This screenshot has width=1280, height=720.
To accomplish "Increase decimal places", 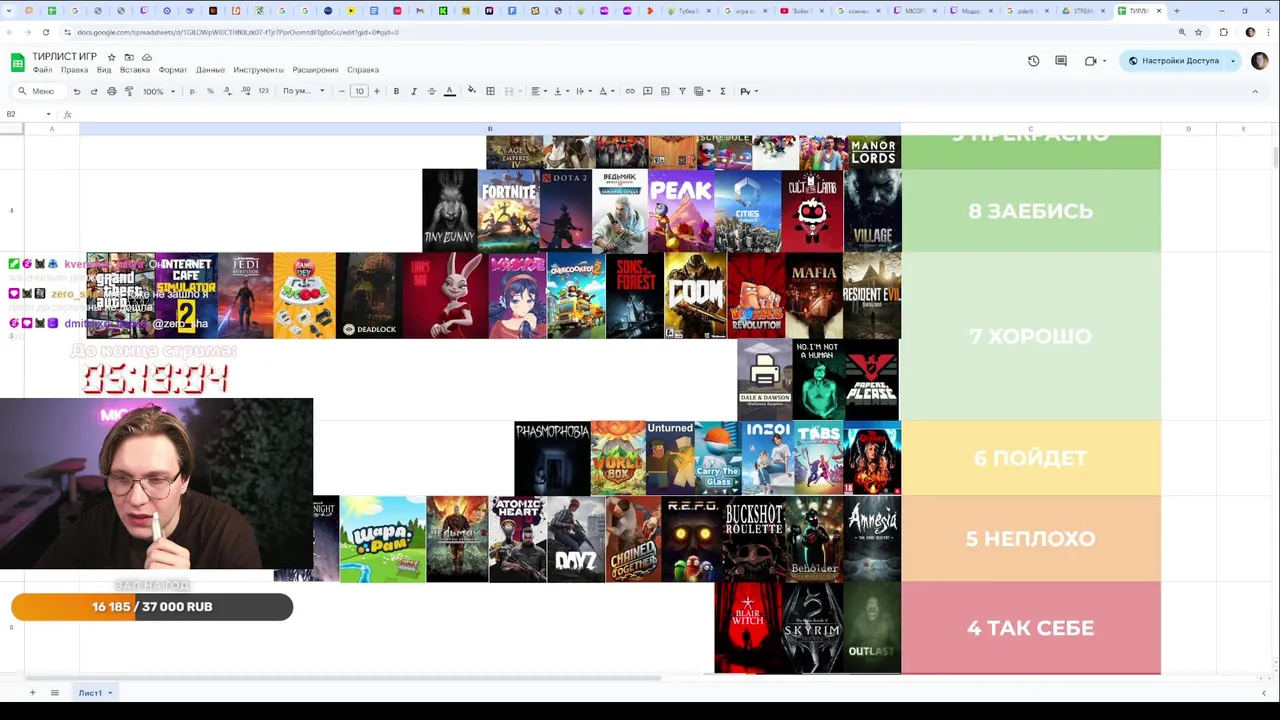I will (x=246, y=91).
